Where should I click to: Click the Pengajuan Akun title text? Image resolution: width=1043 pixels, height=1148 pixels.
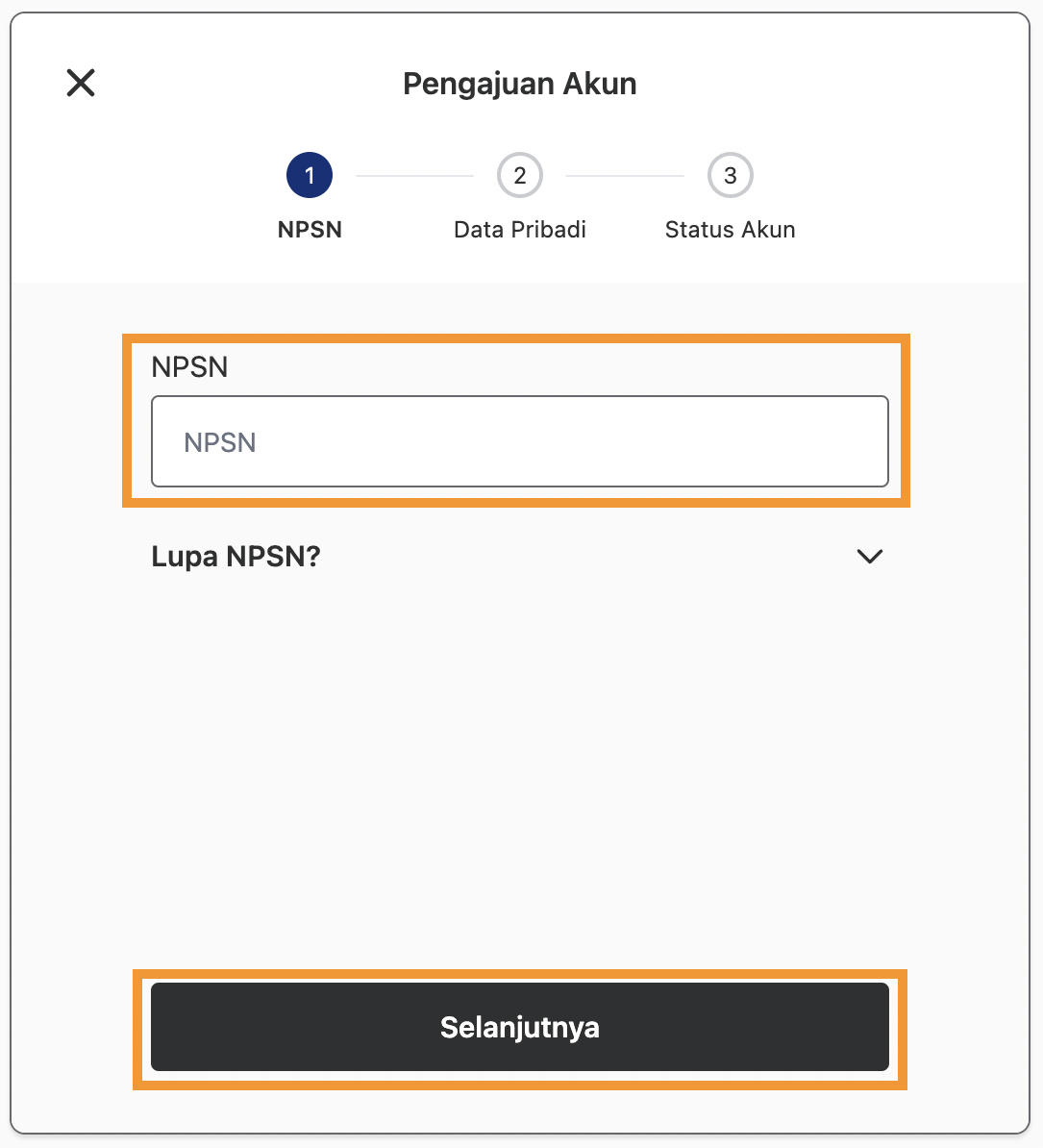tap(520, 84)
